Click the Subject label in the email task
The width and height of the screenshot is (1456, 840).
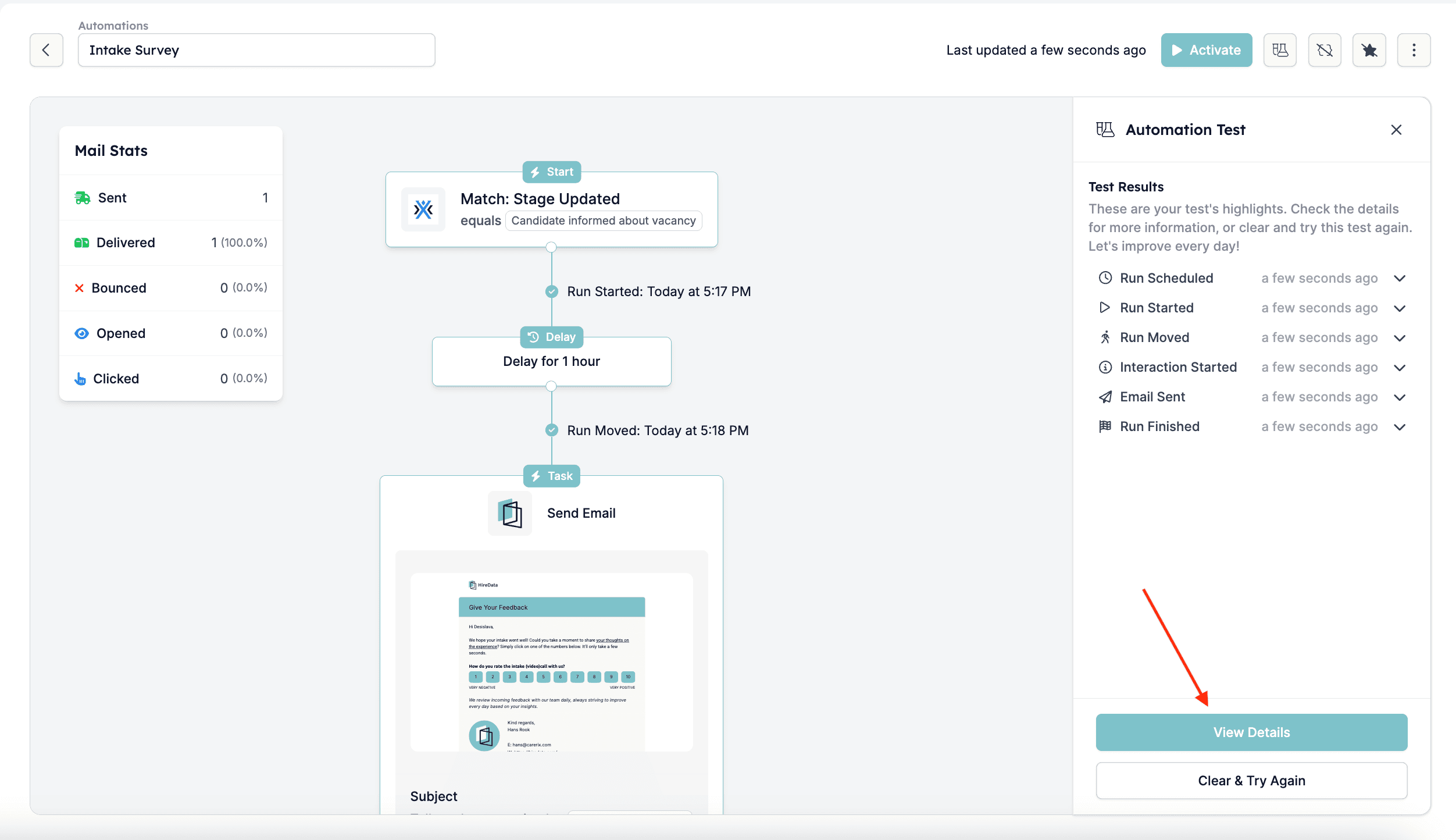[x=434, y=796]
